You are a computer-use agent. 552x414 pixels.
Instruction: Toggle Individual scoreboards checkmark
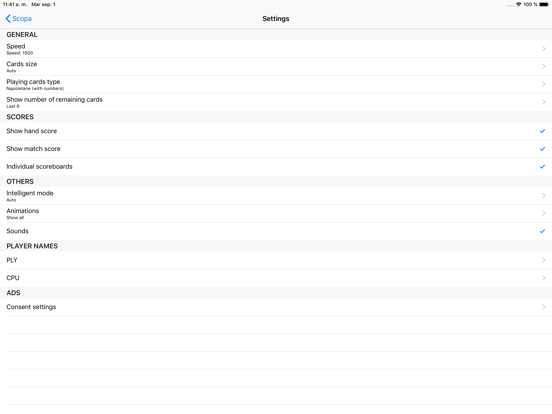(542, 167)
